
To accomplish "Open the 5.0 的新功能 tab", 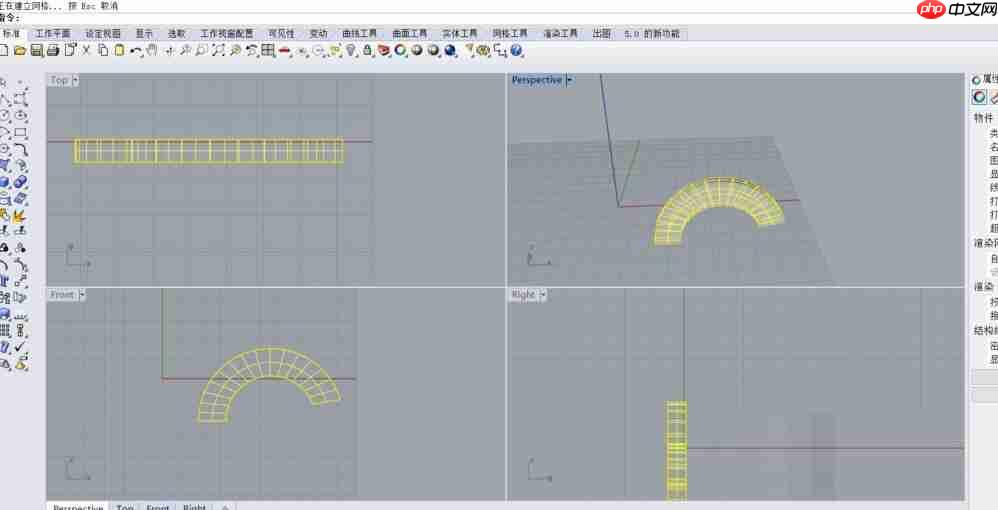I will pyautogui.click(x=652, y=34).
